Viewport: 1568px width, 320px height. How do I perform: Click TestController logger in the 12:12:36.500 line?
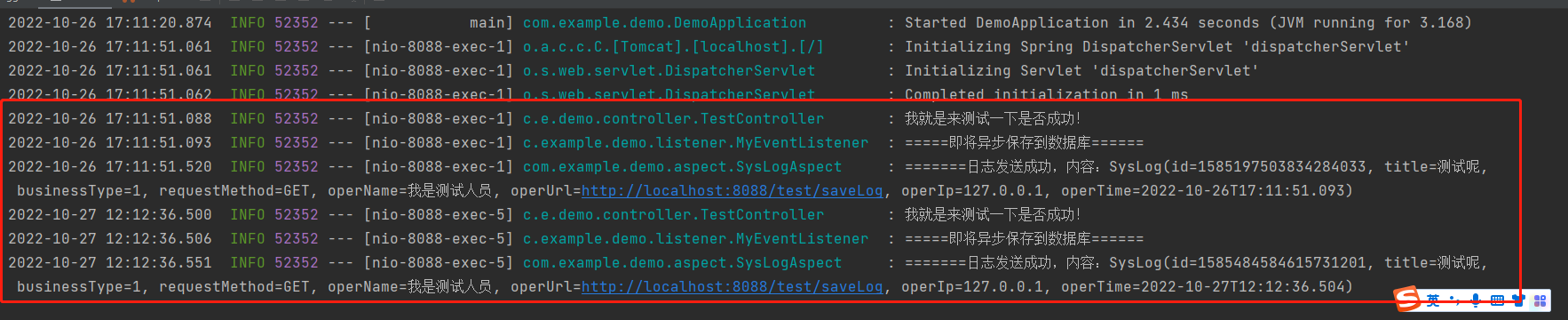click(673, 214)
